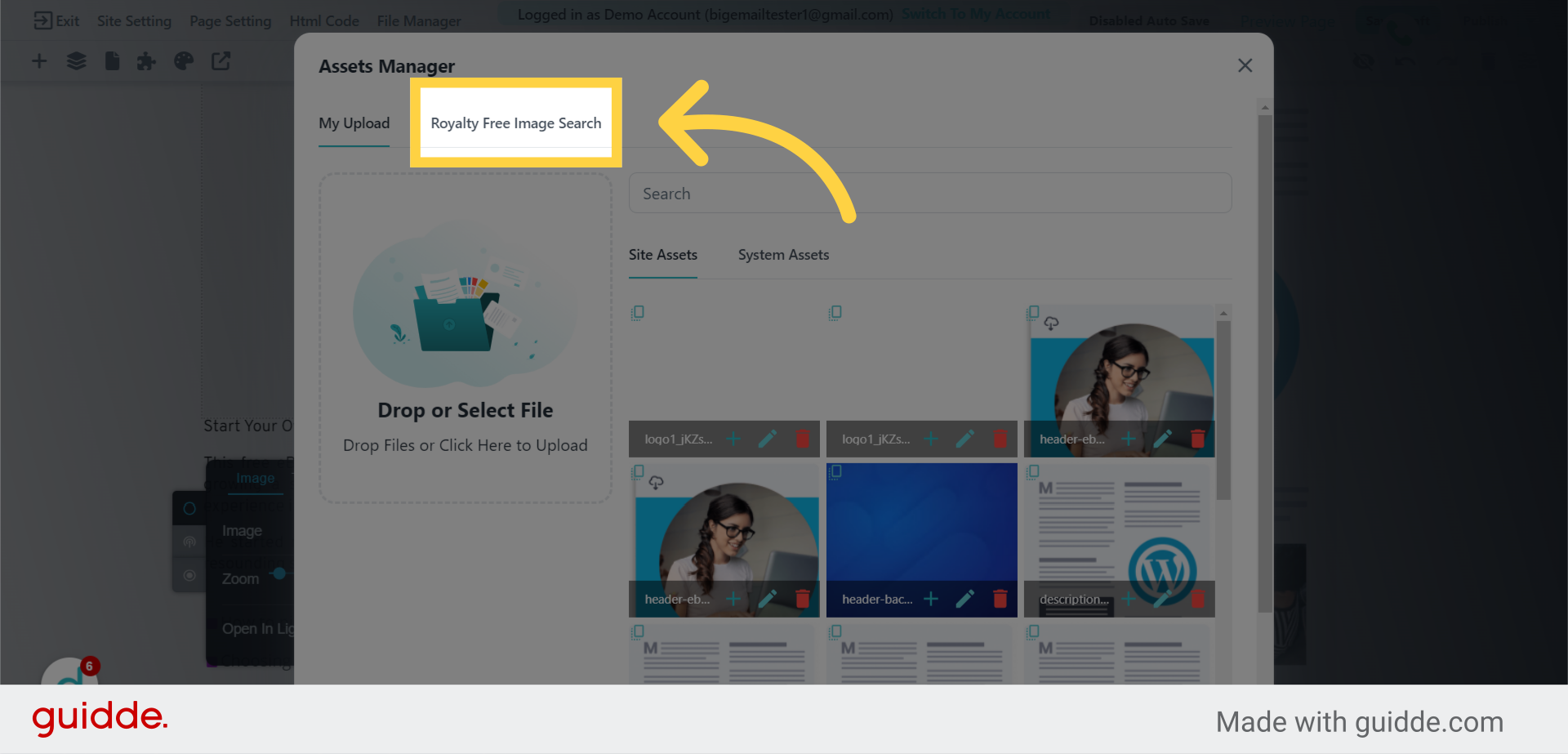This screenshot has height=754, width=1568.
Task: Open the Site Assets tab
Action: pos(662,255)
